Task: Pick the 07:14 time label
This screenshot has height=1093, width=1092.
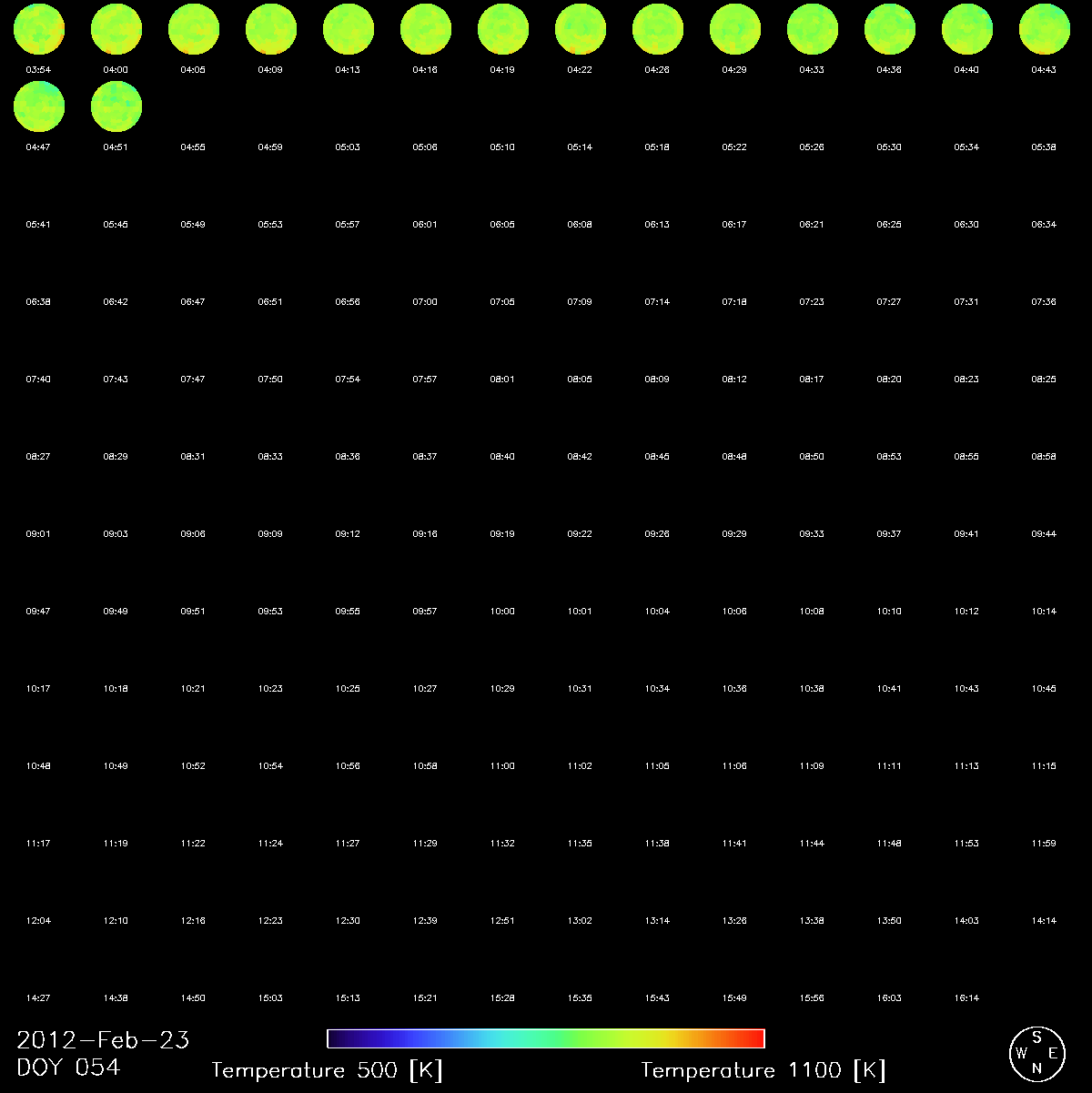Action: [x=657, y=301]
